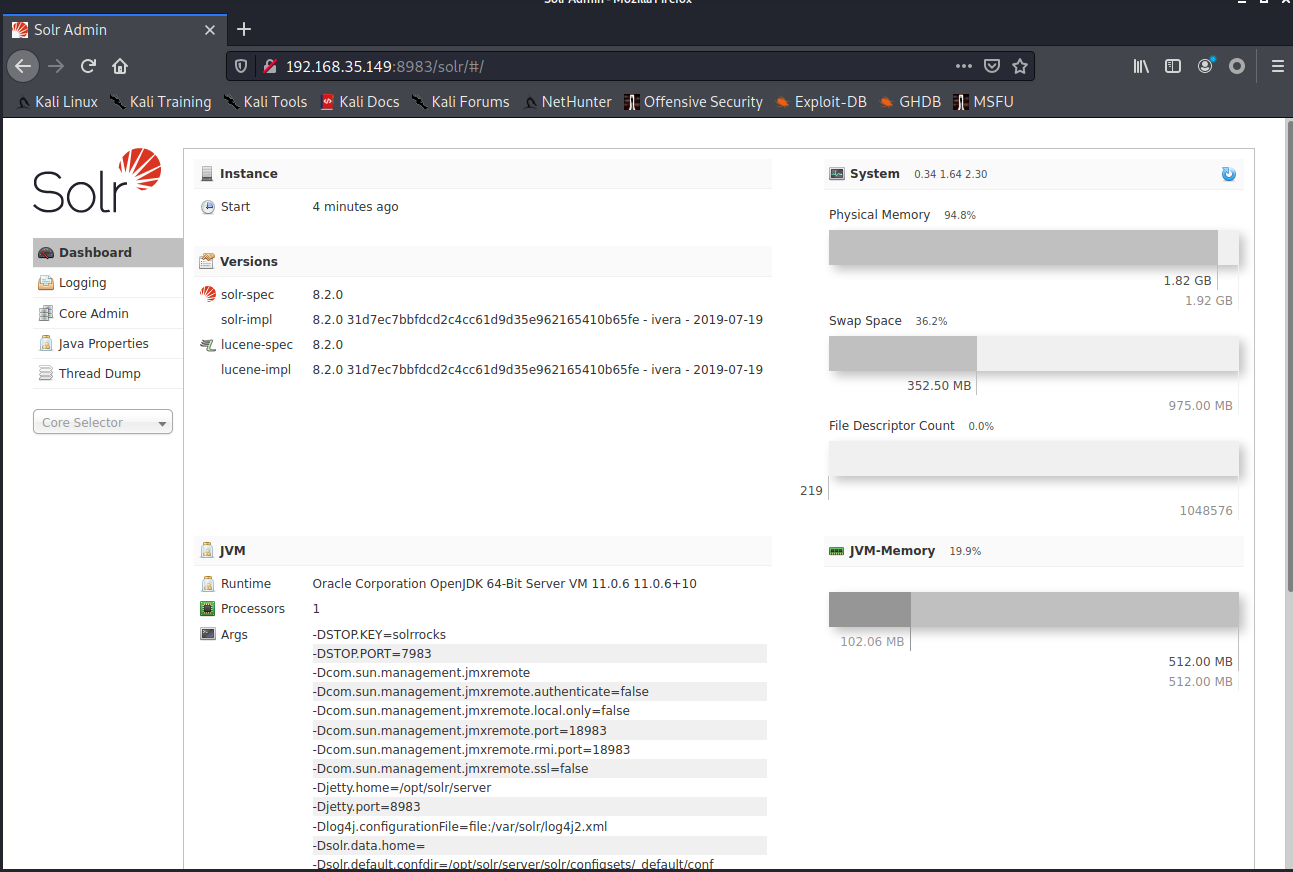The image size is (1293, 872).
Task: Click the Logging icon in the sidebar
Action: click(46, 283)
